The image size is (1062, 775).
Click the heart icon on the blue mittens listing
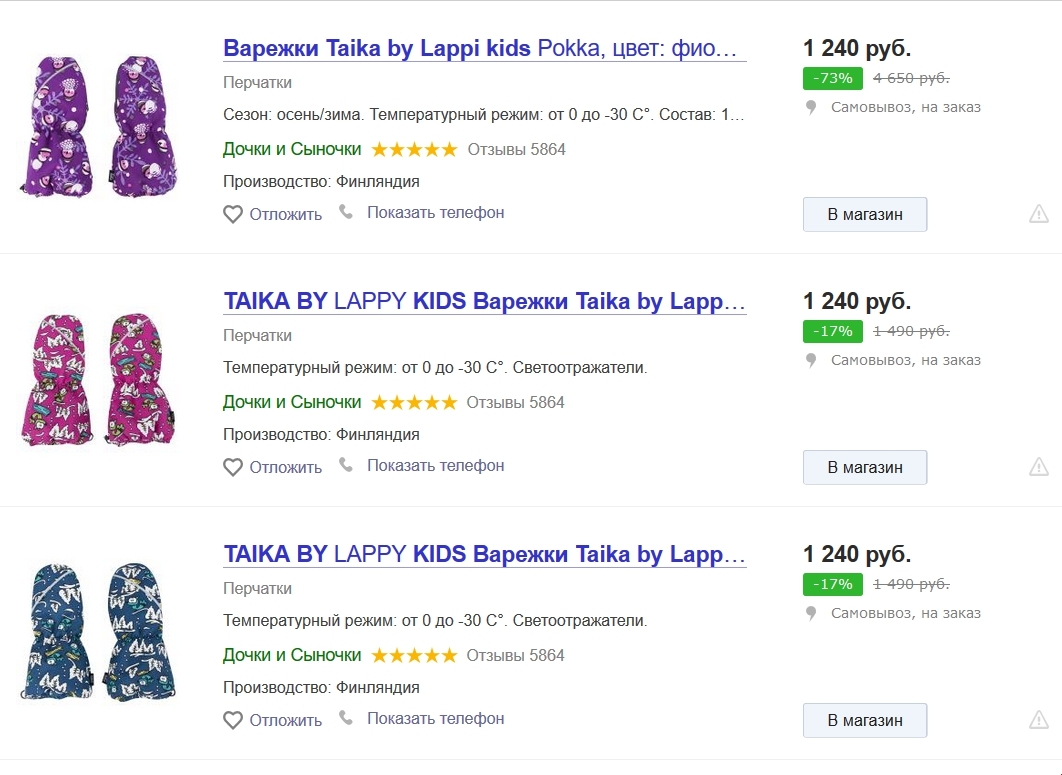point(233,720)
